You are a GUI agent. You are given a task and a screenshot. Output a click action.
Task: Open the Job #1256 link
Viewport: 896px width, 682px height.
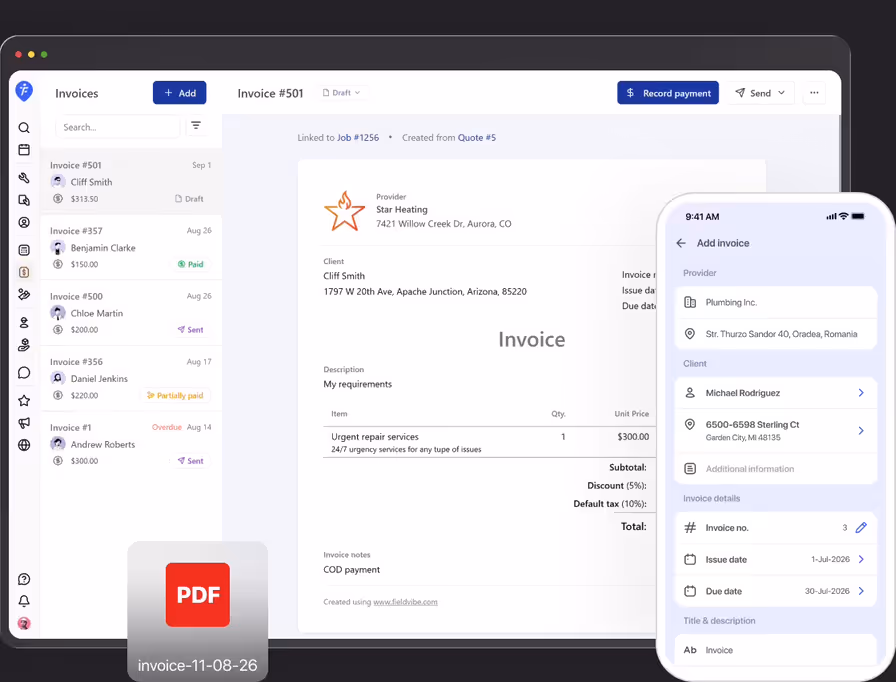(358, 138)
